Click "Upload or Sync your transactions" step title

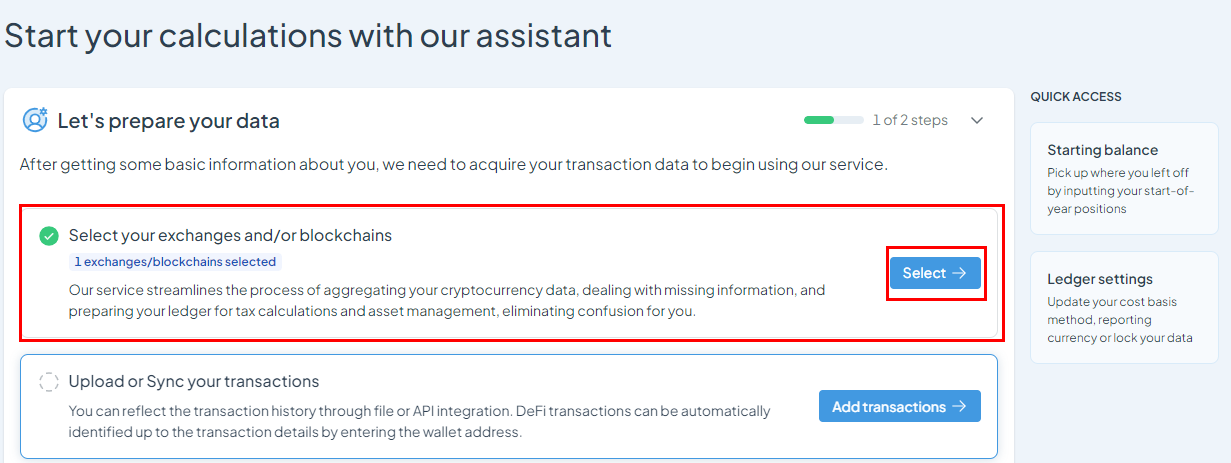pos(194,381)
